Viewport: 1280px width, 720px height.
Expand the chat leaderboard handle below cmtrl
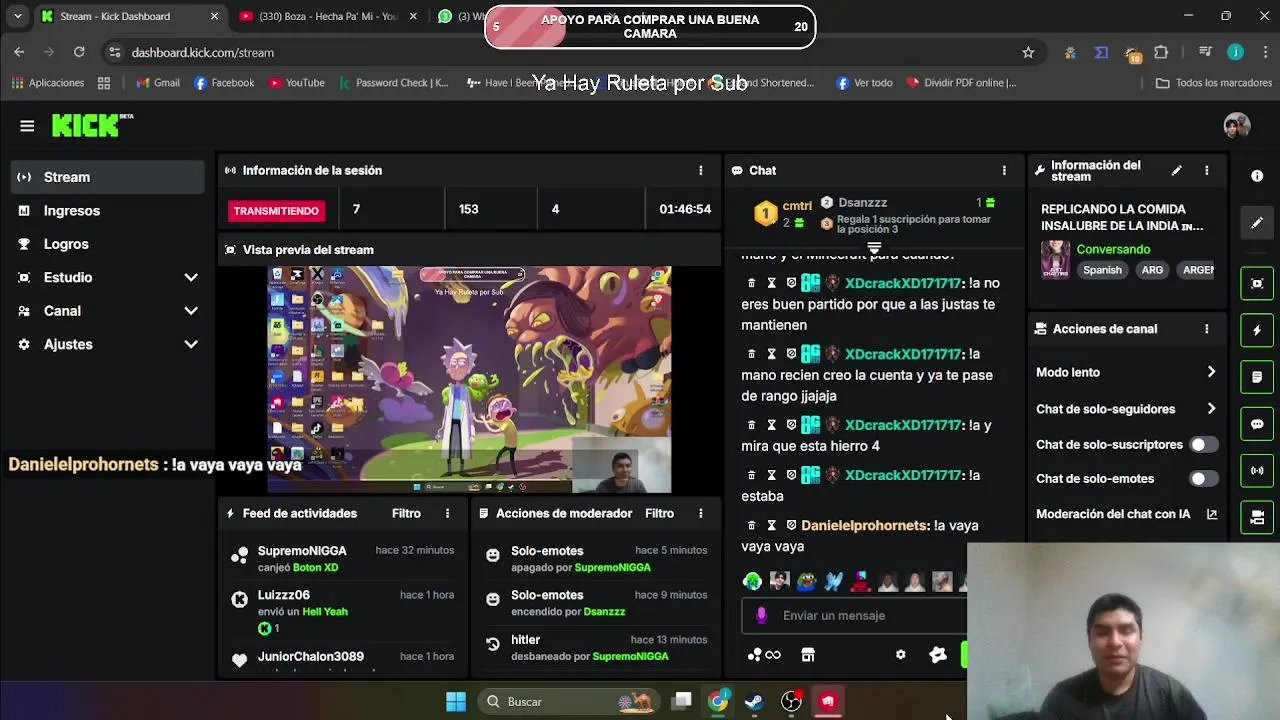pyautogui.click(x=874, y=247)
